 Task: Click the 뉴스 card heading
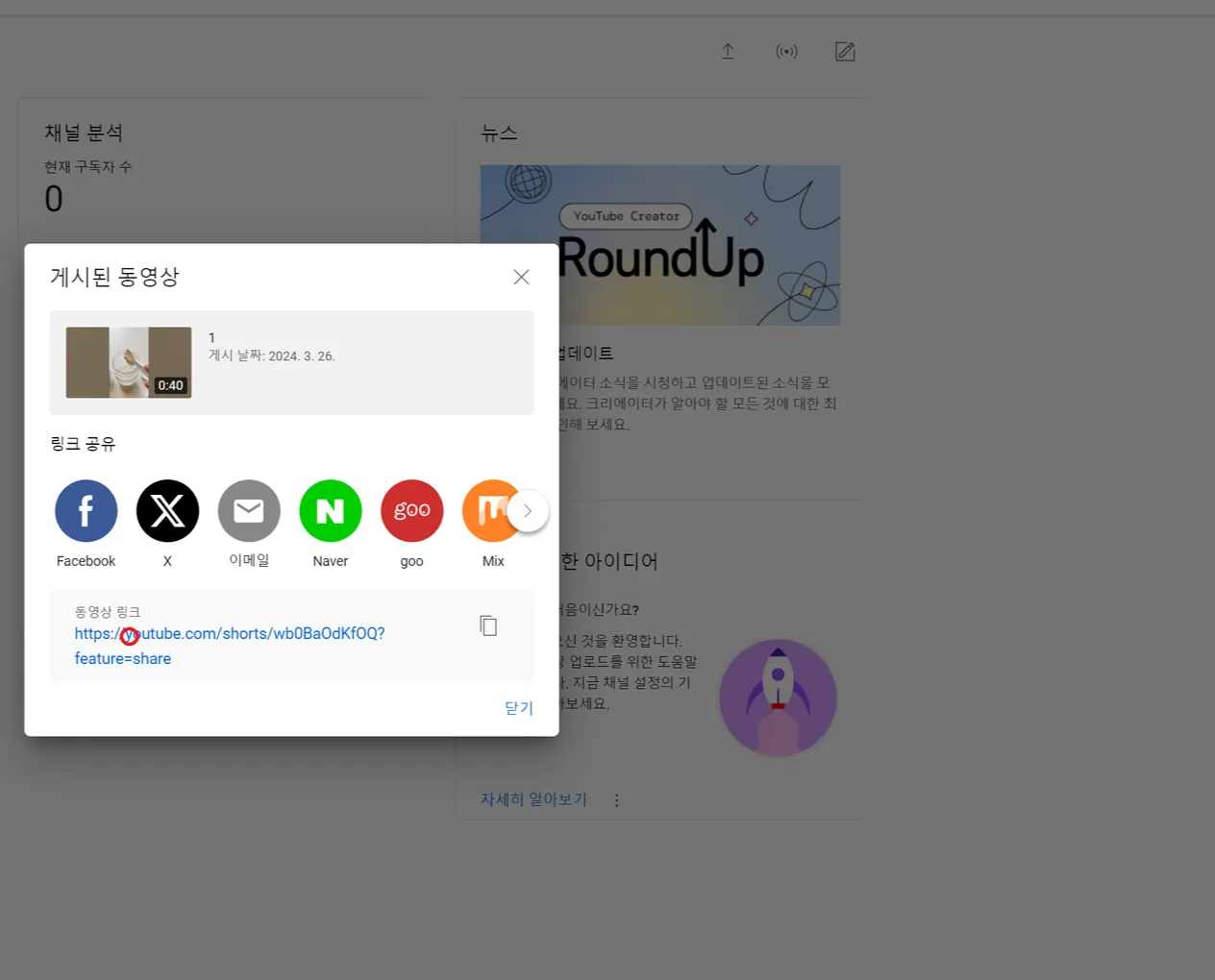click(x=499, y=134)
